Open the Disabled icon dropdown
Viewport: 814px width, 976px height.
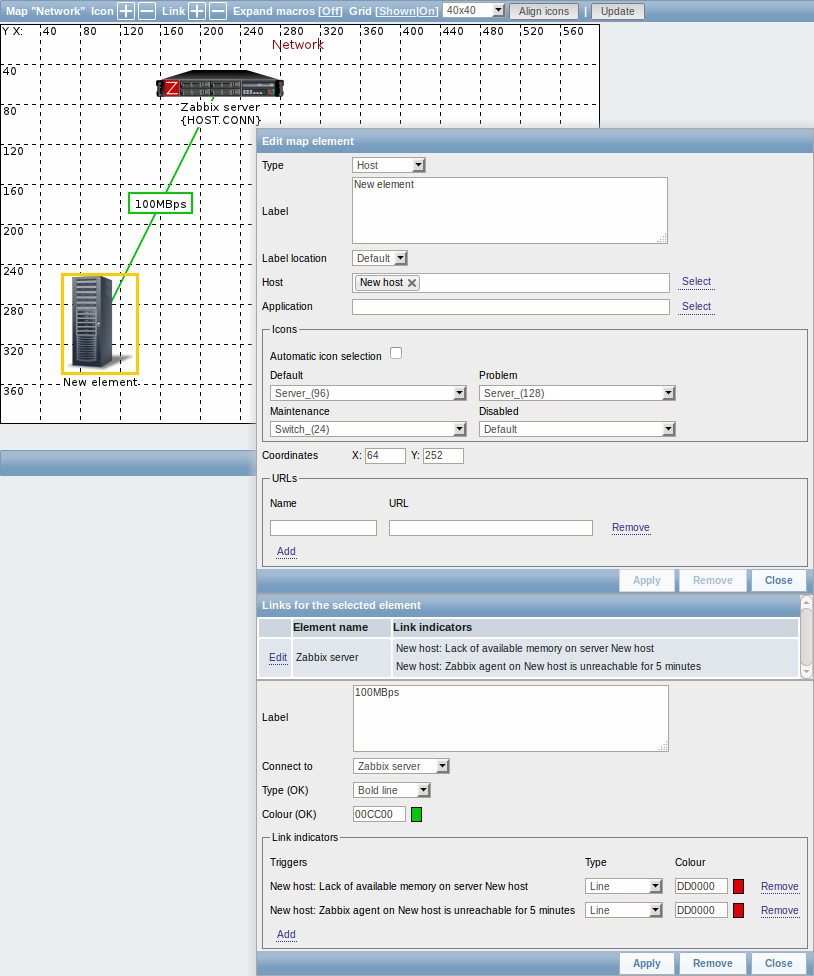pos(578,429)
